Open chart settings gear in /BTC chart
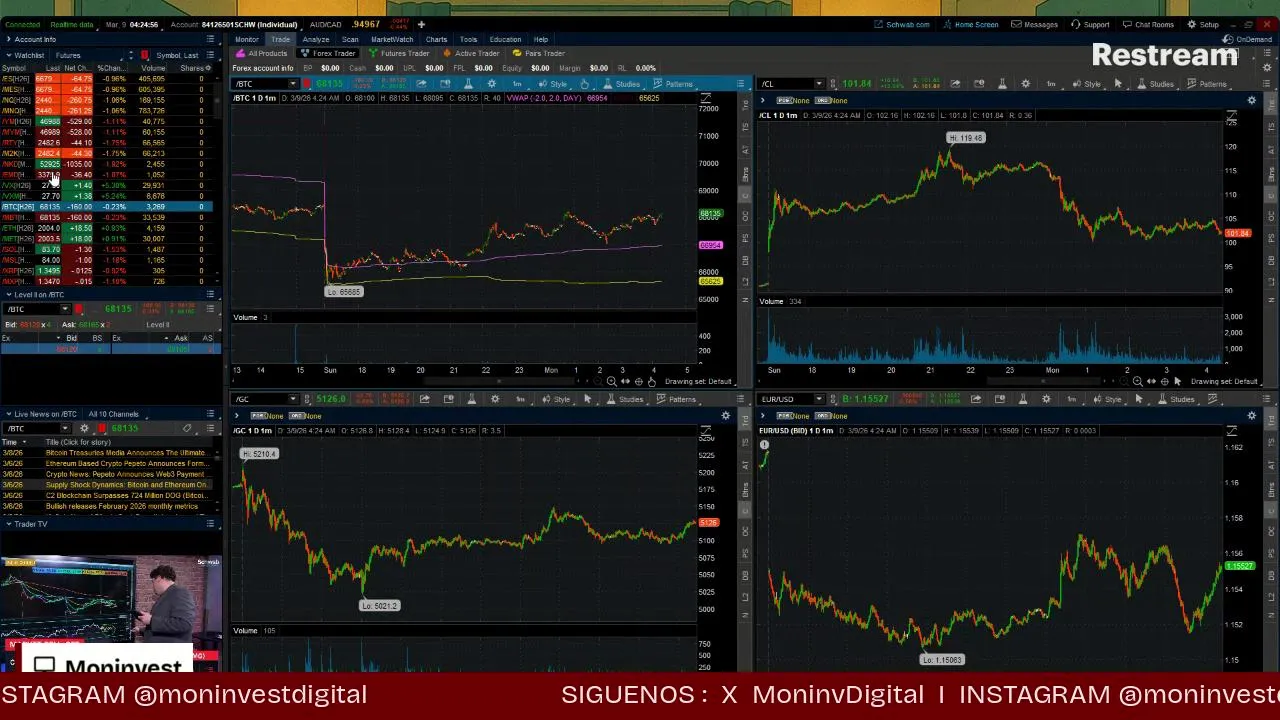This screenshot has width=1280, height=720. pyautogui.click(x=492, y=84)
